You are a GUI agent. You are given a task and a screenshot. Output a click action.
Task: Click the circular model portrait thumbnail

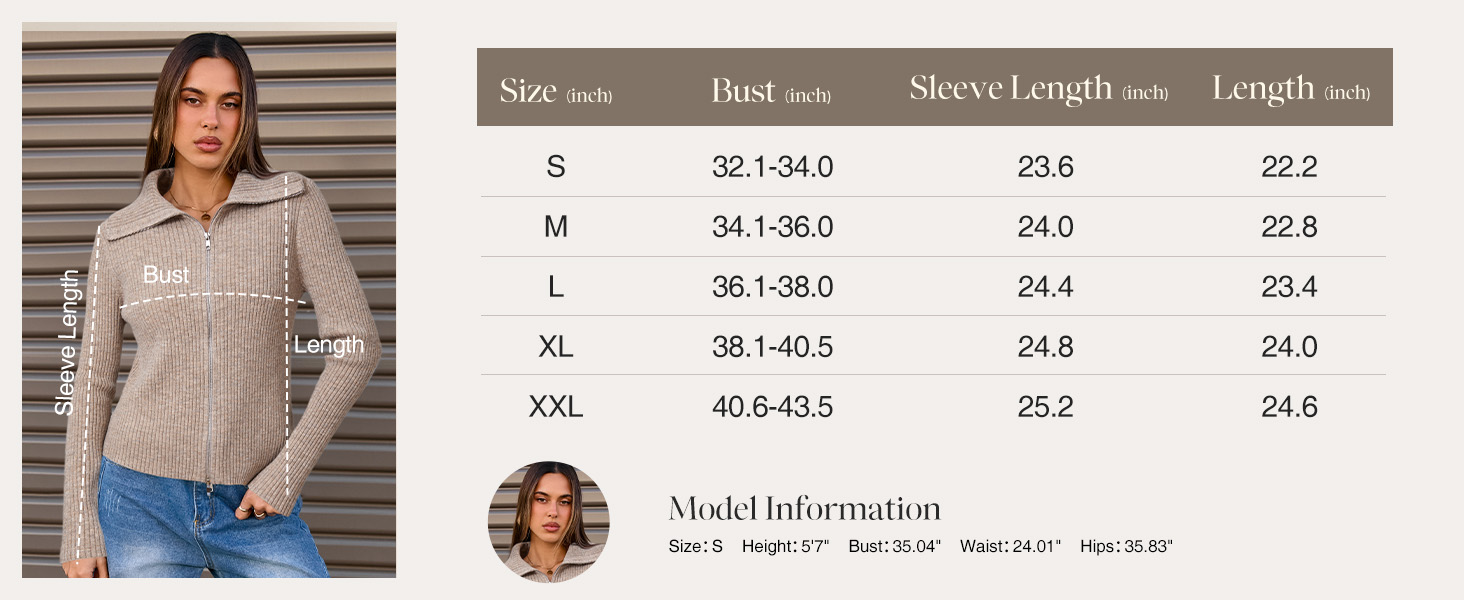(548, 521)
